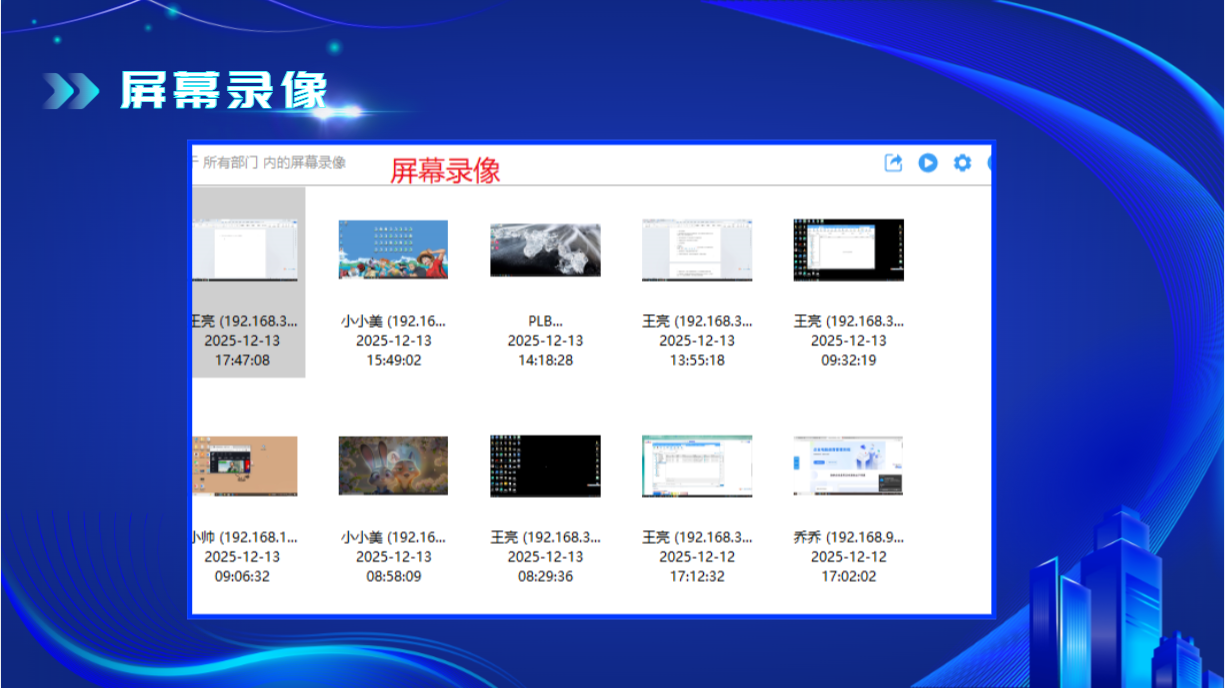Open settings via the gear icon

coord(962,163)
